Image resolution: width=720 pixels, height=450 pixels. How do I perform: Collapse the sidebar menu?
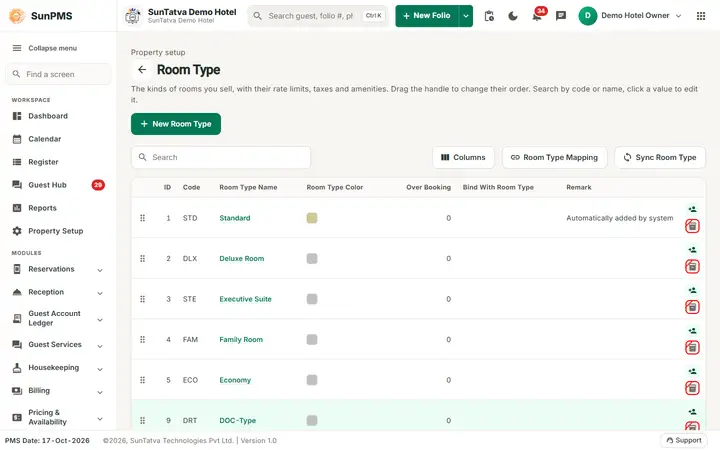click(x=45, y=48)
